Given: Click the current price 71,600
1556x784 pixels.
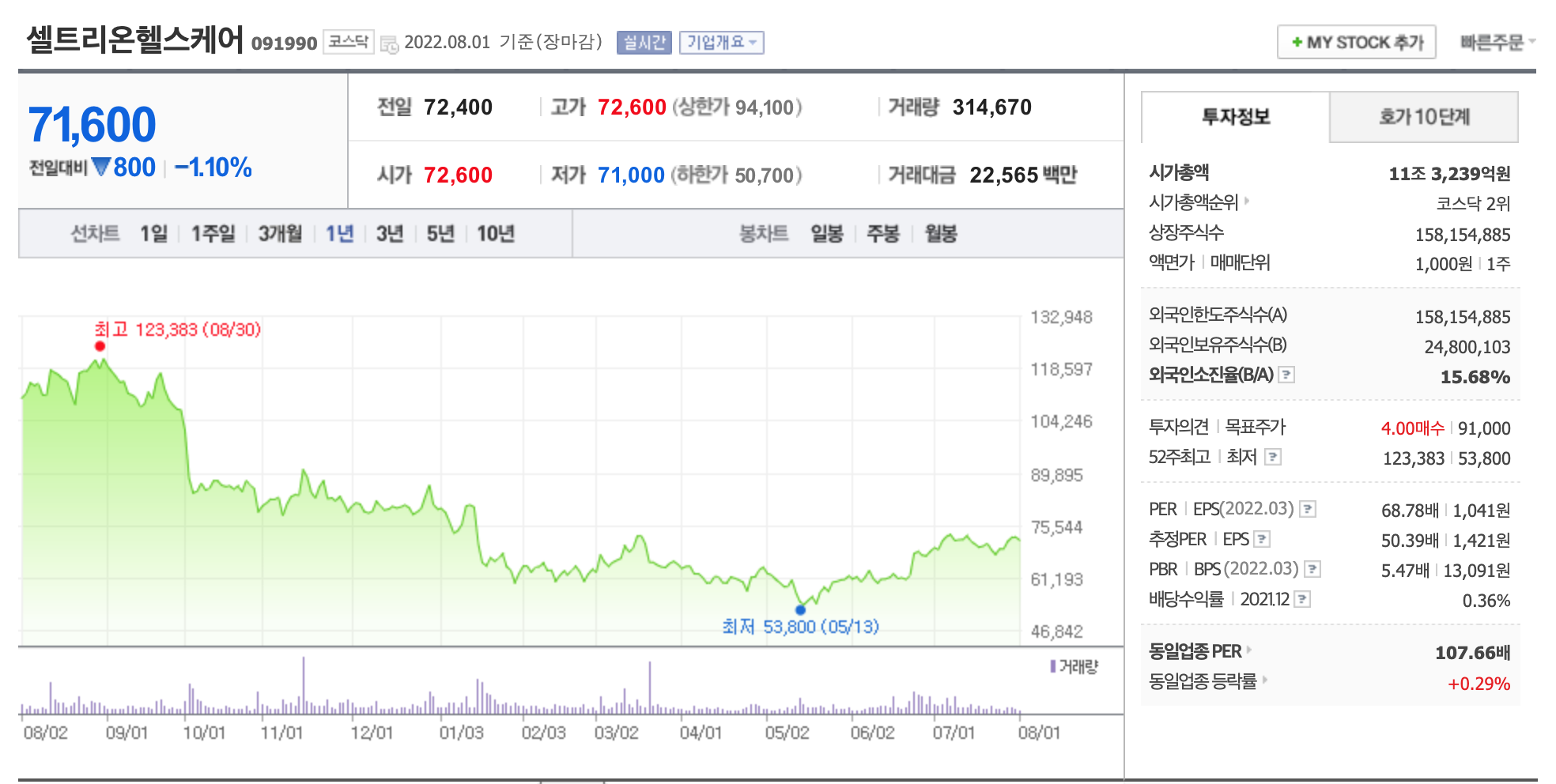Looking at the screenshot, I should tap(93, 125).
